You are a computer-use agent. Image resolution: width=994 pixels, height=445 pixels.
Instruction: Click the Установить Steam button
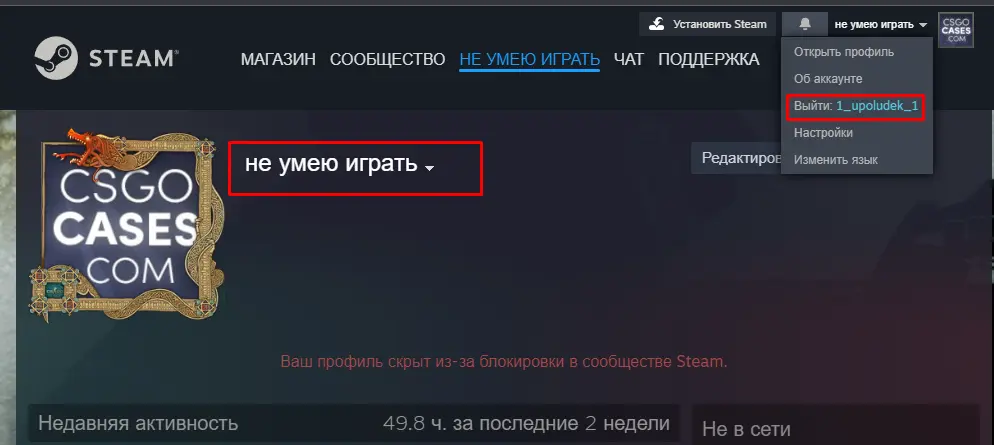(x=707, y=24)
